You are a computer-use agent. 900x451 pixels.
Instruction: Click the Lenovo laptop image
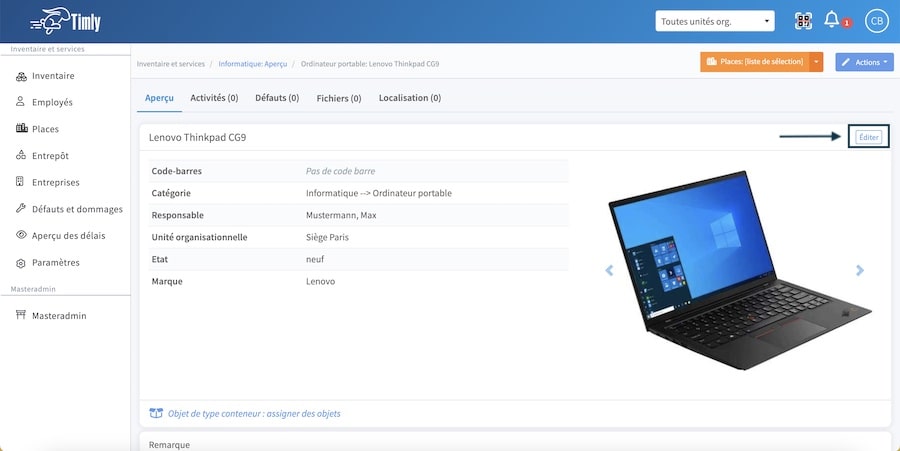(739, 270)
